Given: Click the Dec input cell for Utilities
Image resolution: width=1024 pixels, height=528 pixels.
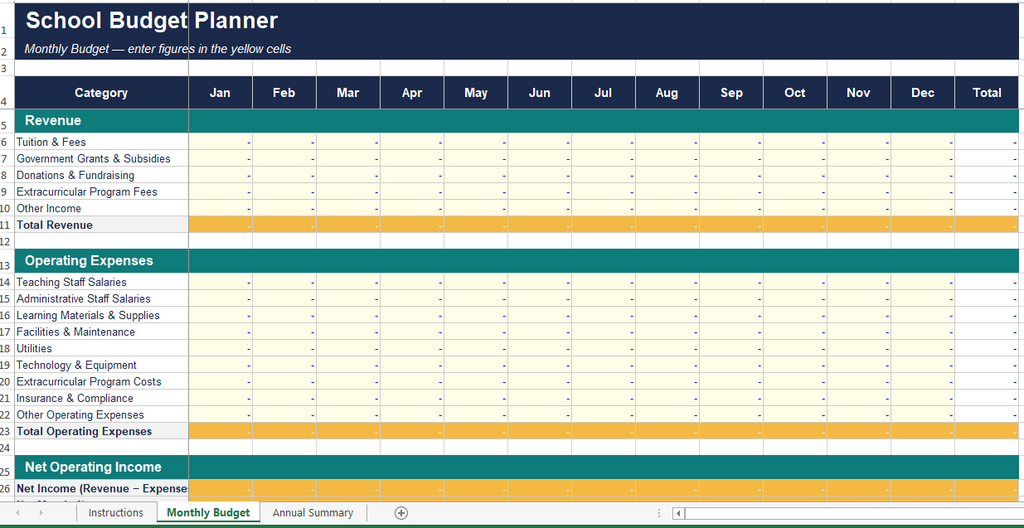Looking at the screenshot, I should (x=922, y=348).
